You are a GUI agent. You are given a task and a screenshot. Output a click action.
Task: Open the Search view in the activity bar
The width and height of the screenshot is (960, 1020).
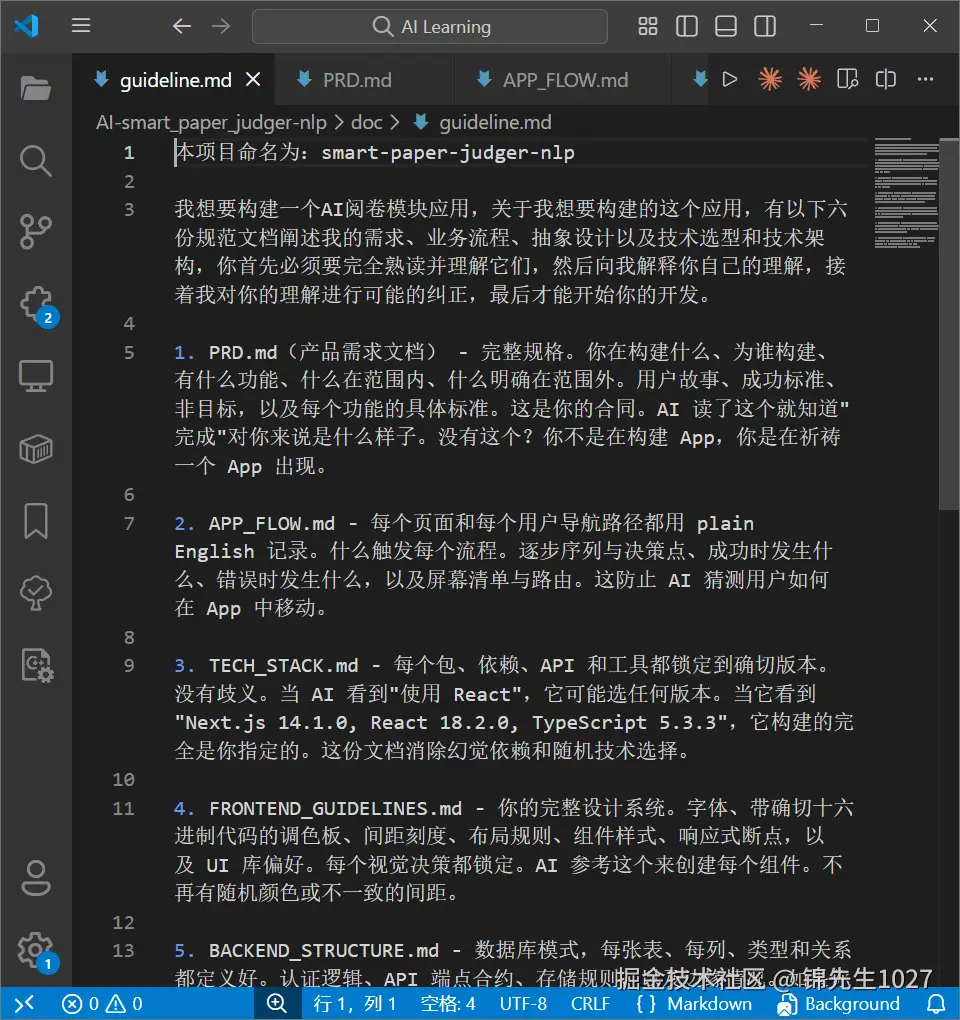pyautogui.click(x=36, y=161)
